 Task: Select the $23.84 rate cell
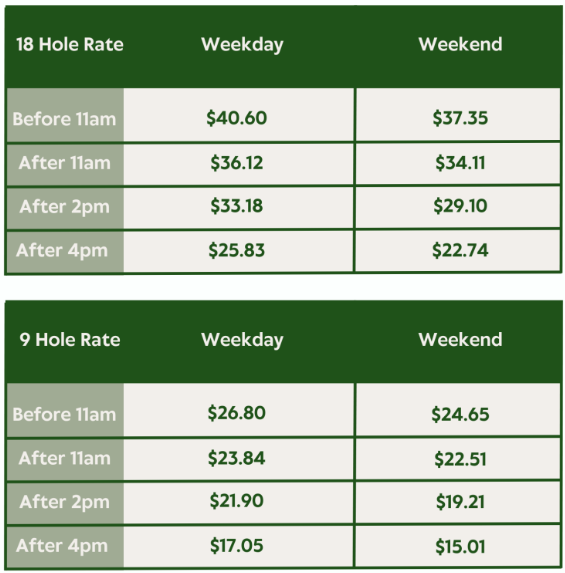237,458
